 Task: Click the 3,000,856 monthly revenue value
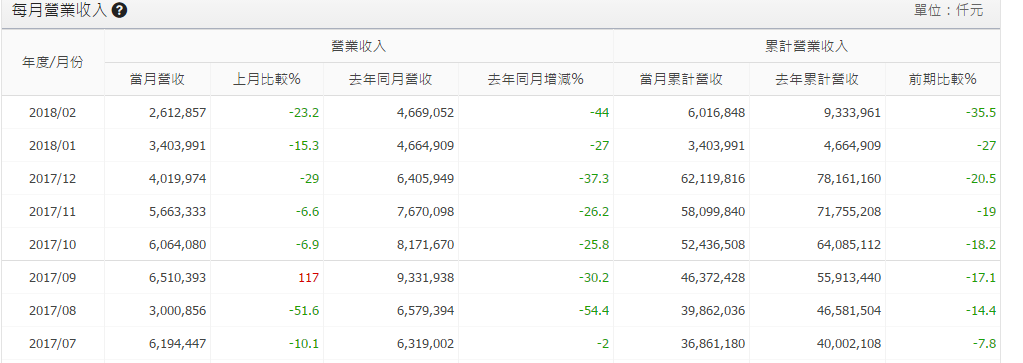click(177, 311)
